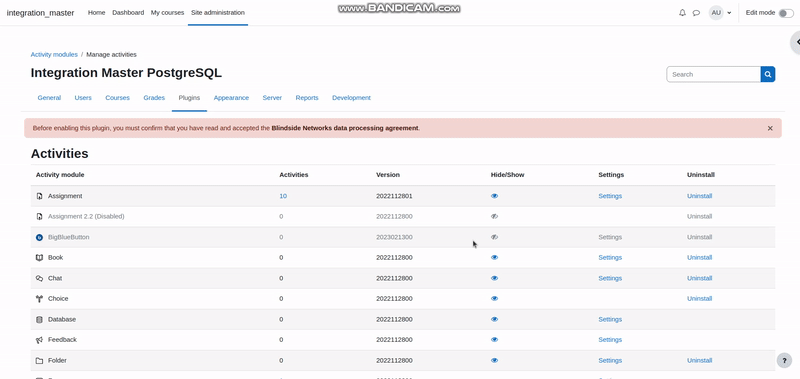Click the BigBlueButton module icon
The height and width of the screenshot is (379, 800).
click(39, 237)
